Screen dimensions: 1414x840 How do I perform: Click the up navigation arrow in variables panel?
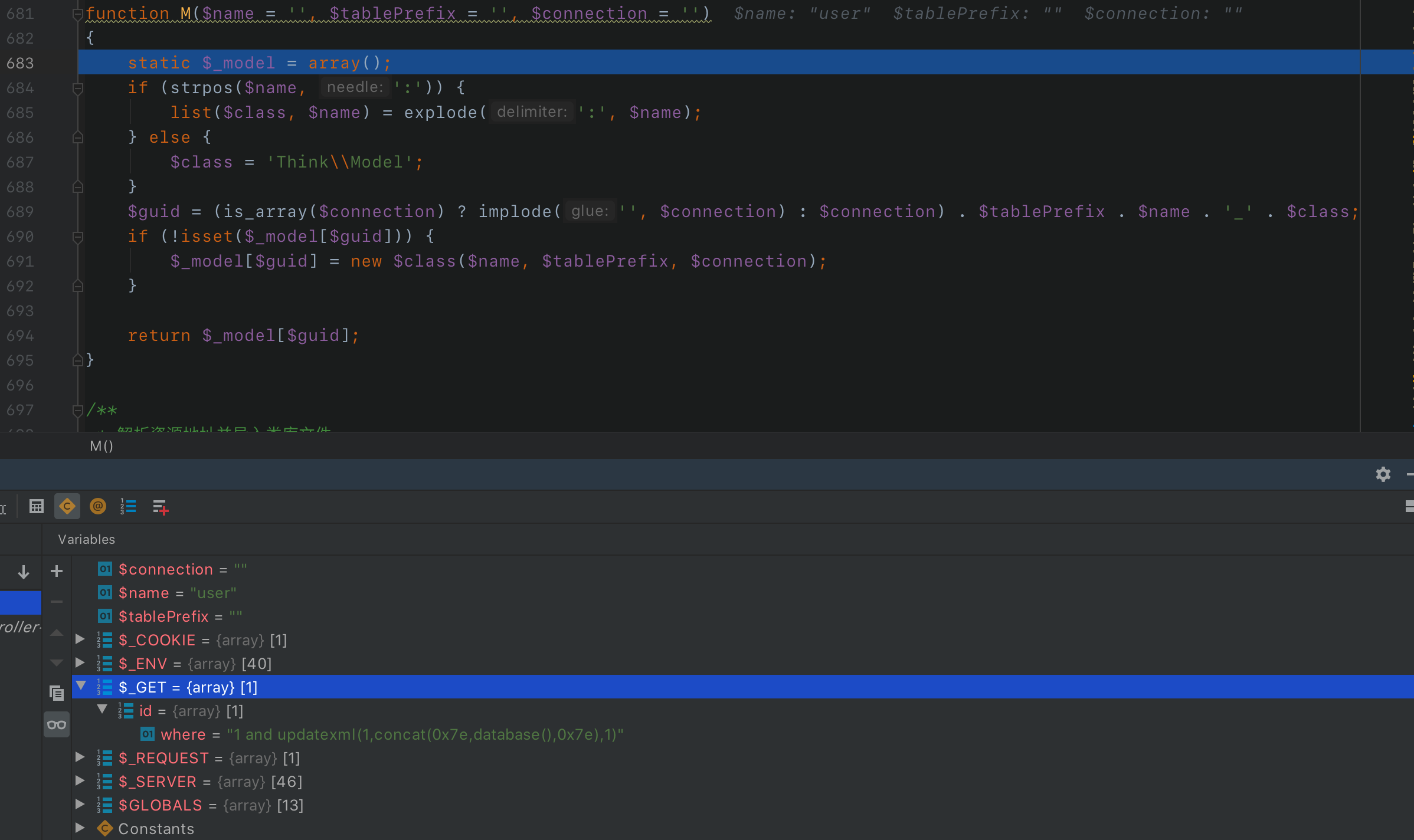(57, 632)
